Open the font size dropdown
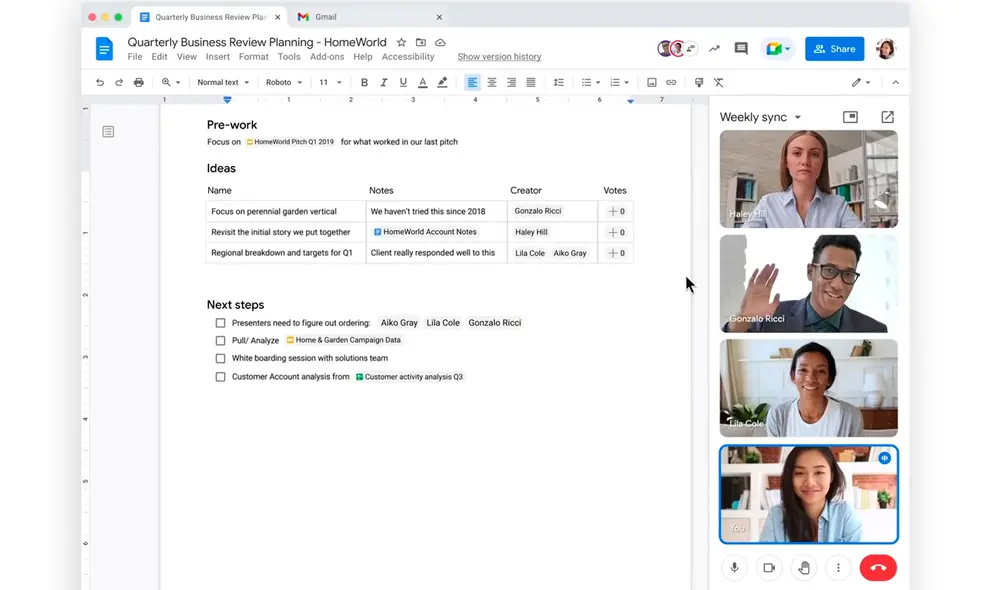Image resolution: width=1000 pixels, height=590 pixels. [x=323, y=82]
